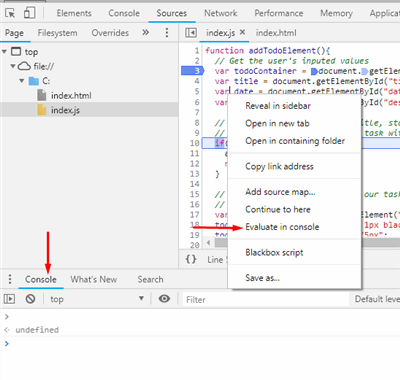Show more Sources tabs via double chevron

[146, 32]
